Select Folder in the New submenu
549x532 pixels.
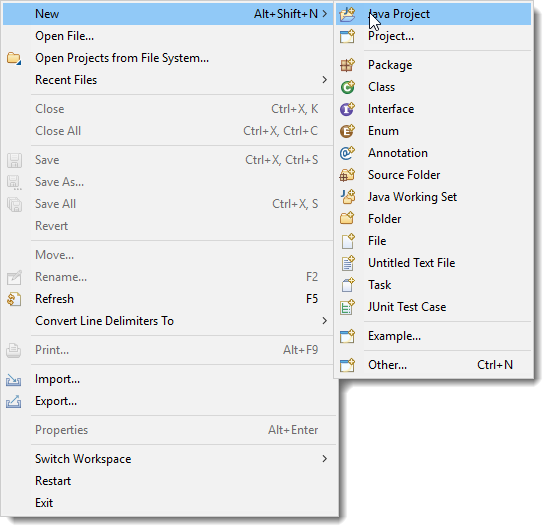433,219
